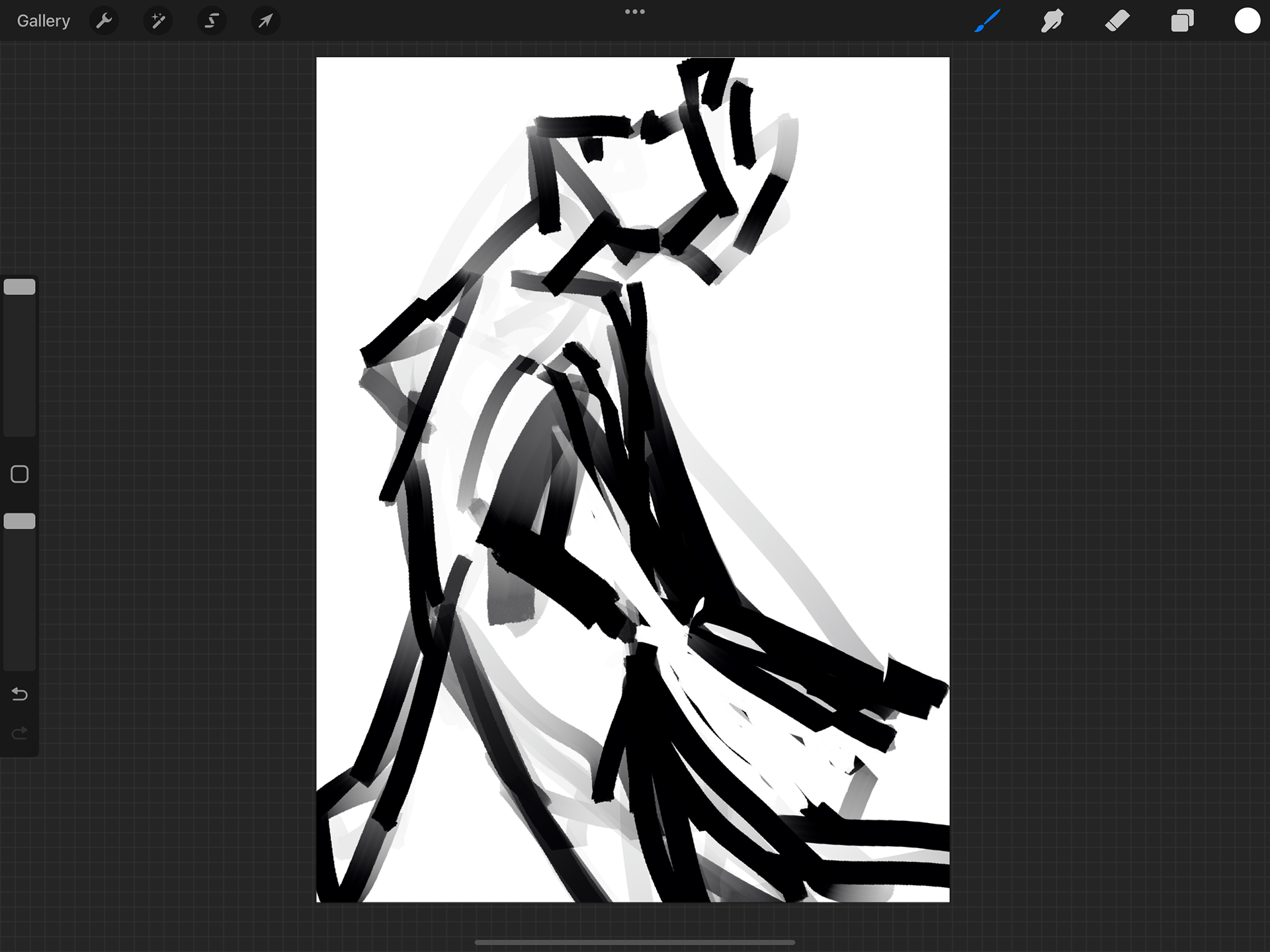
Task: Open the Layers panel
Action: click(x=1182, y=21)
